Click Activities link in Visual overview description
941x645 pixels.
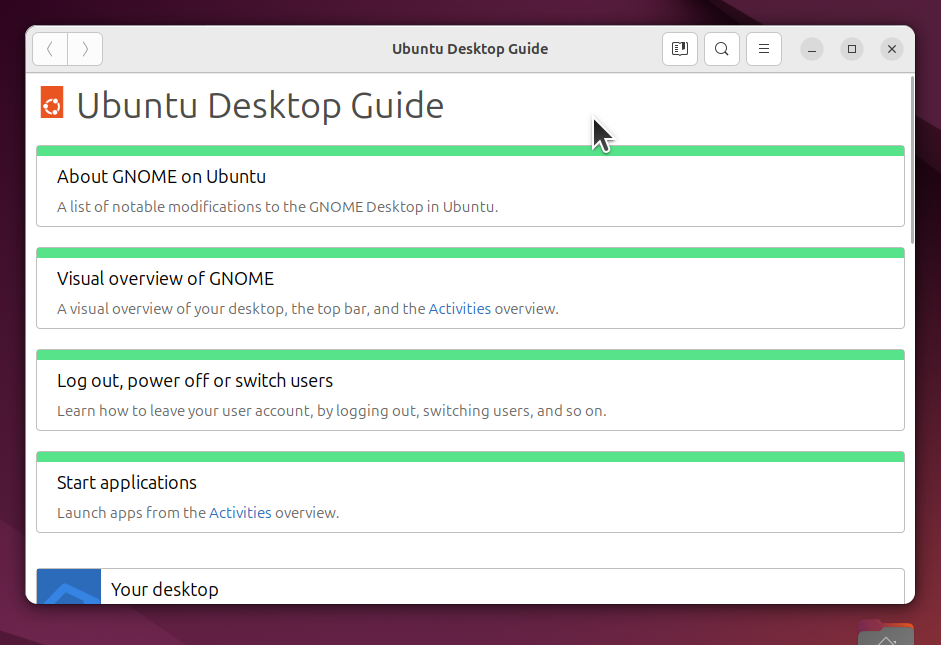[460, 309]
